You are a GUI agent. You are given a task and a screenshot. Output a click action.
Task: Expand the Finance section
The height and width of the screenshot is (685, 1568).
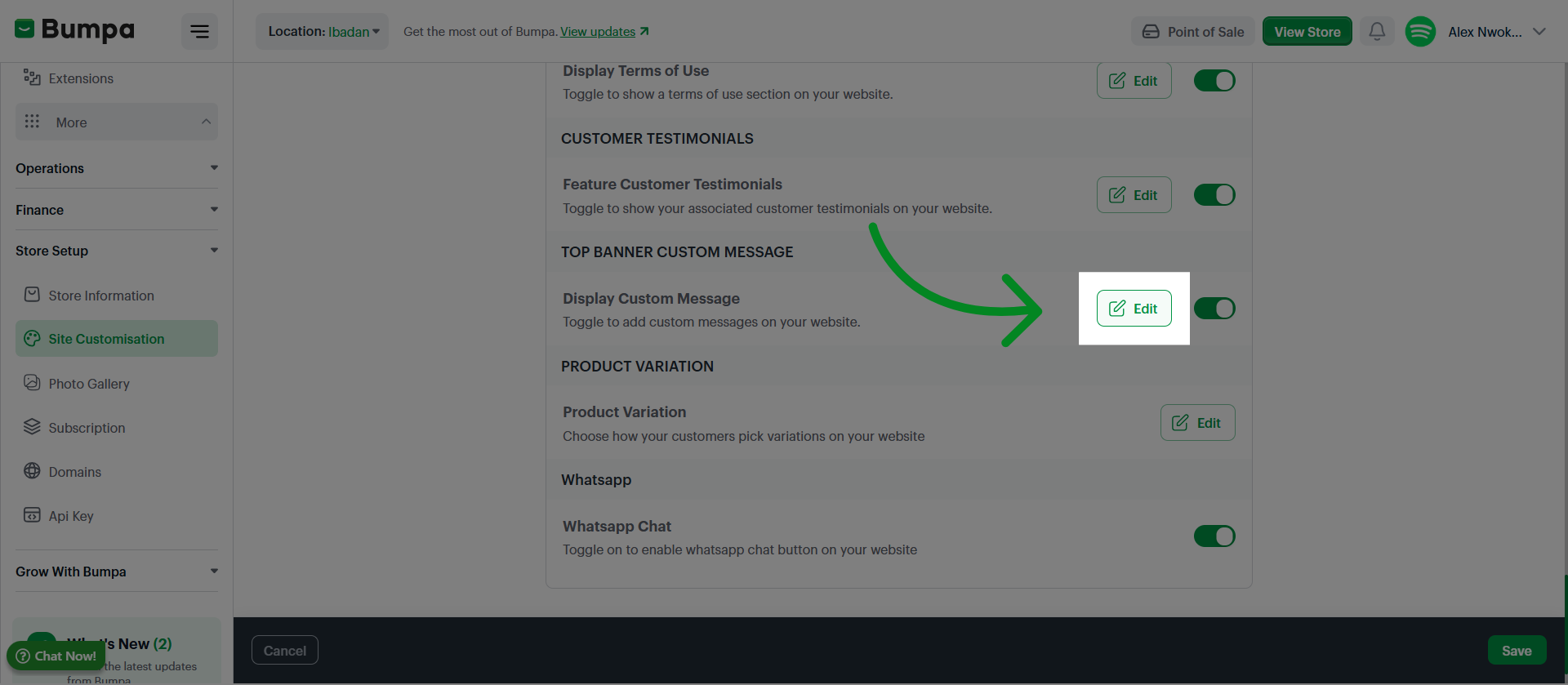117,210
